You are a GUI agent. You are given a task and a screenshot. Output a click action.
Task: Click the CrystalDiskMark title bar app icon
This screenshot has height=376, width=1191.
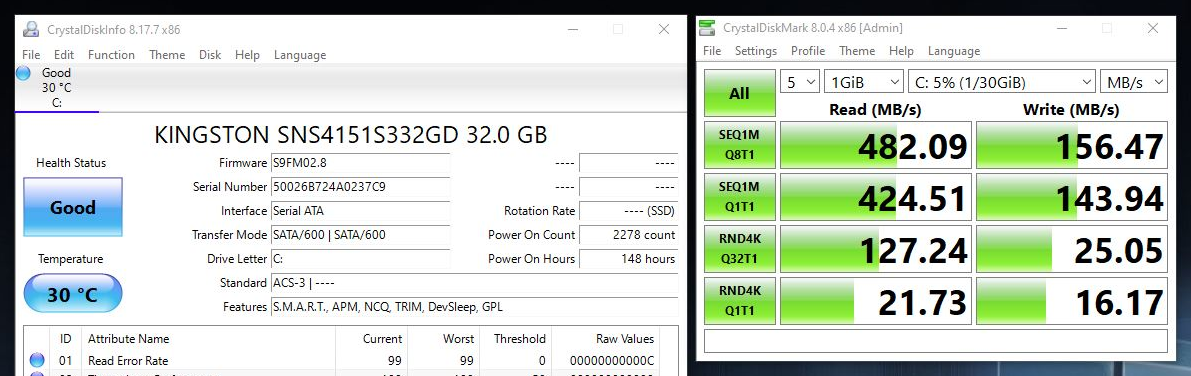(707, 28)
